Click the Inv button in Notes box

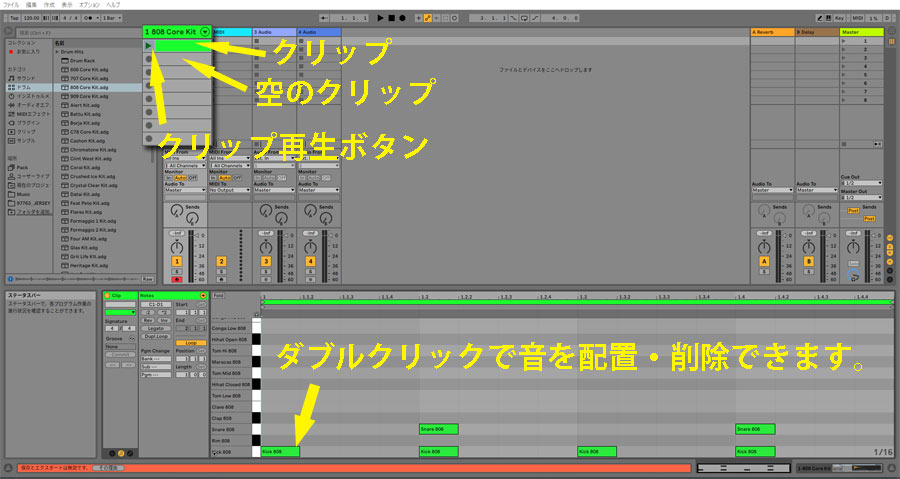coord(164,321)
